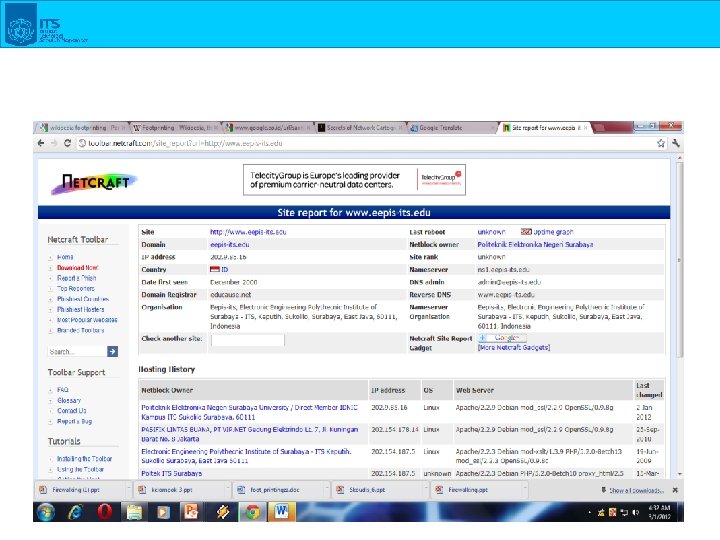The height and width of the screenshot is (540, 720).
Task: Open the foot_printingzz.doc download
Action: pyautogui.click(x=275, y=490)
